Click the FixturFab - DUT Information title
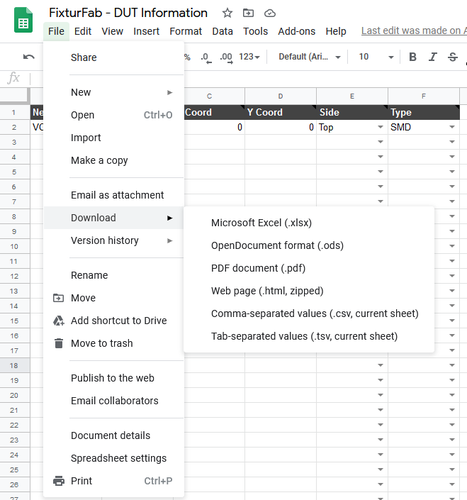 pyautogui.click(x=128, y=13)
